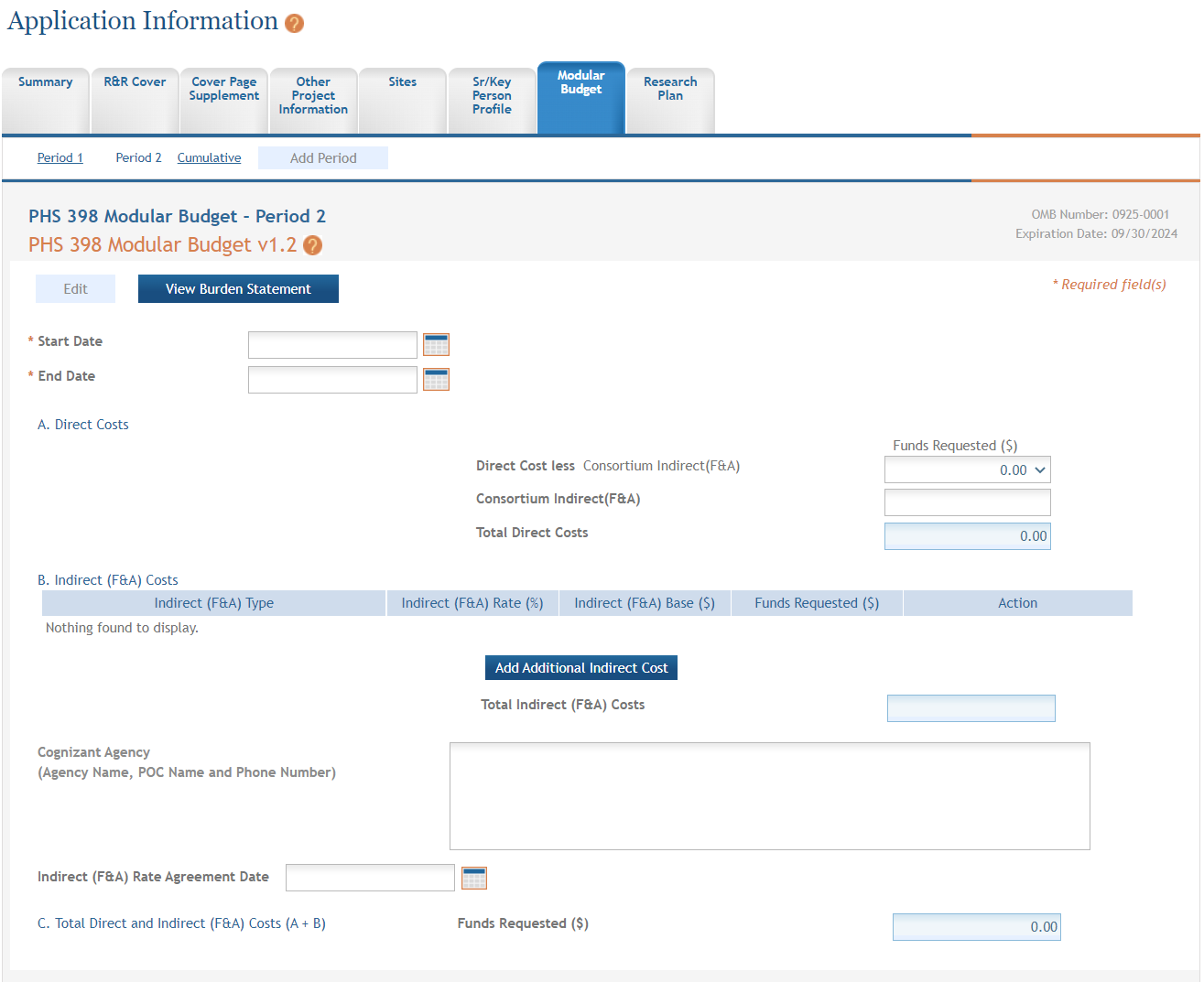This screenshot has height=982, width=1204.
Task: Open the Rate Agreement Date calendar icon
Action: click(473, 878)
